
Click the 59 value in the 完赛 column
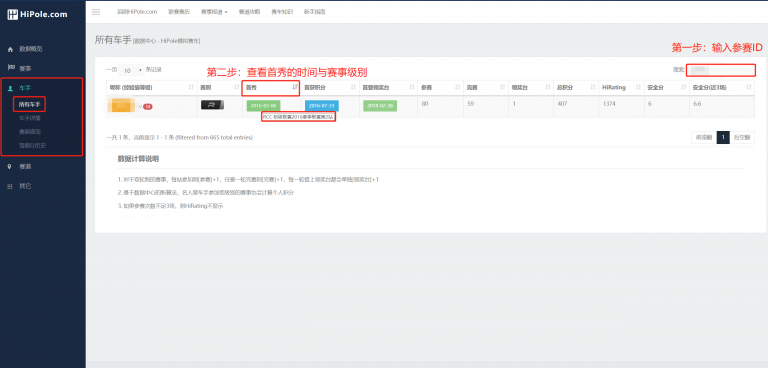point(470,103)
